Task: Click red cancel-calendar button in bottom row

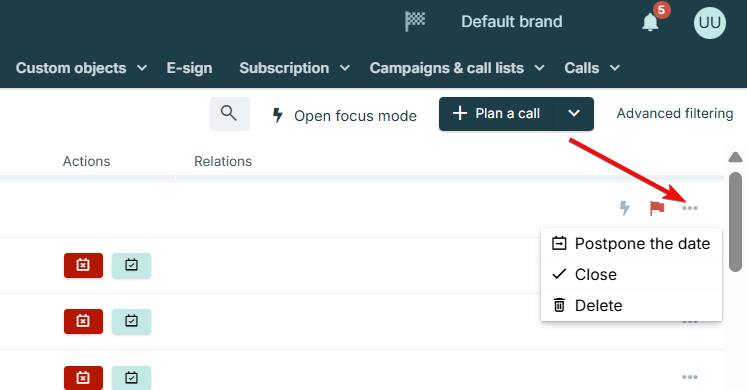Action: [83, 378]
